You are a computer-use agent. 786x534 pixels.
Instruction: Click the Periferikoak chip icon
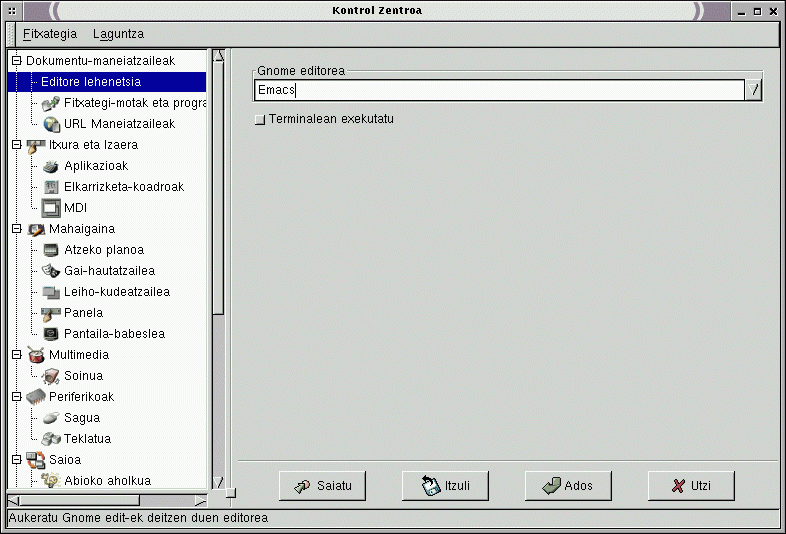click(x=36, y=397)
